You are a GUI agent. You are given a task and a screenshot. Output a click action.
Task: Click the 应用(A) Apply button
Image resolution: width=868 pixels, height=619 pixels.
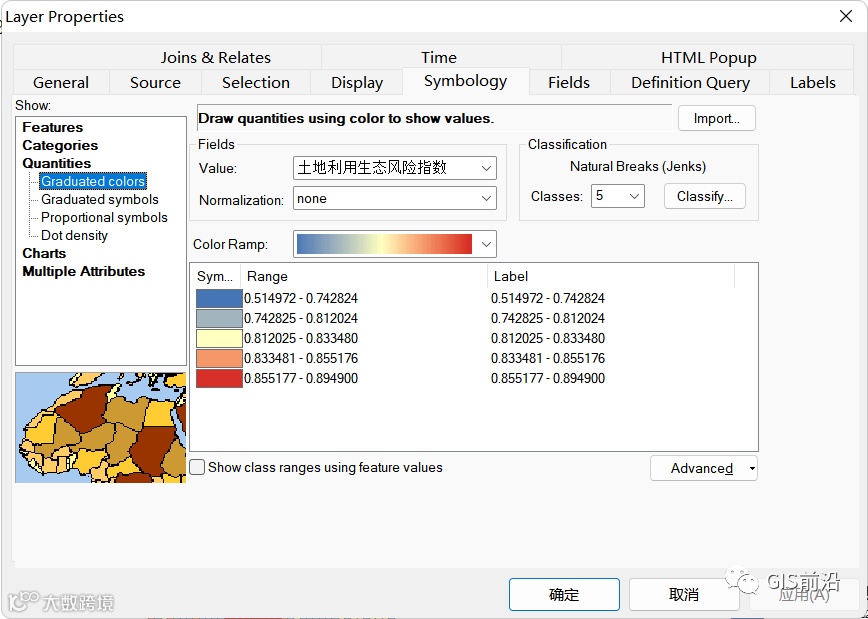tap(804, 595)
